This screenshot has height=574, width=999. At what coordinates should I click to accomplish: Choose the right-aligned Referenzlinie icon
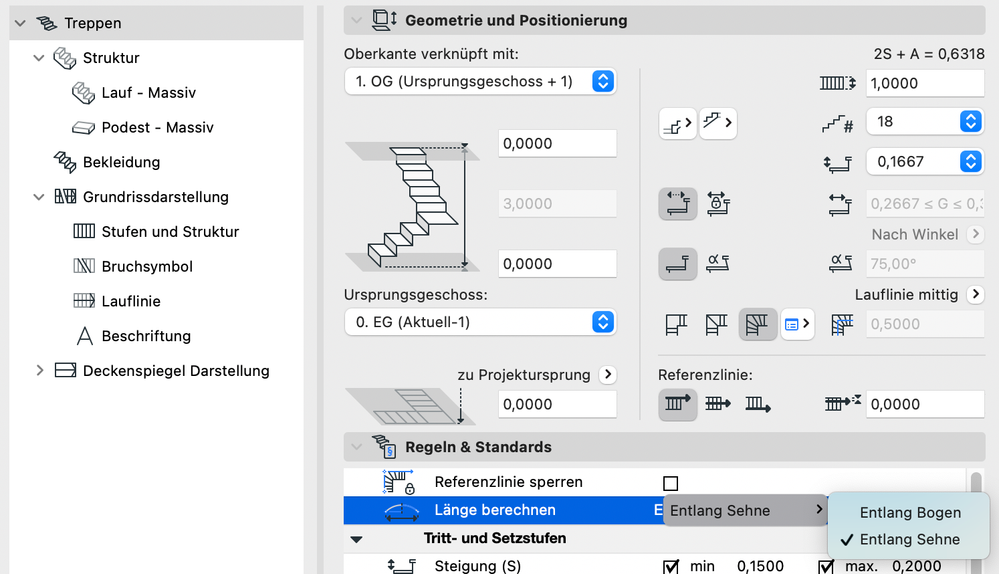click(757, 404)
